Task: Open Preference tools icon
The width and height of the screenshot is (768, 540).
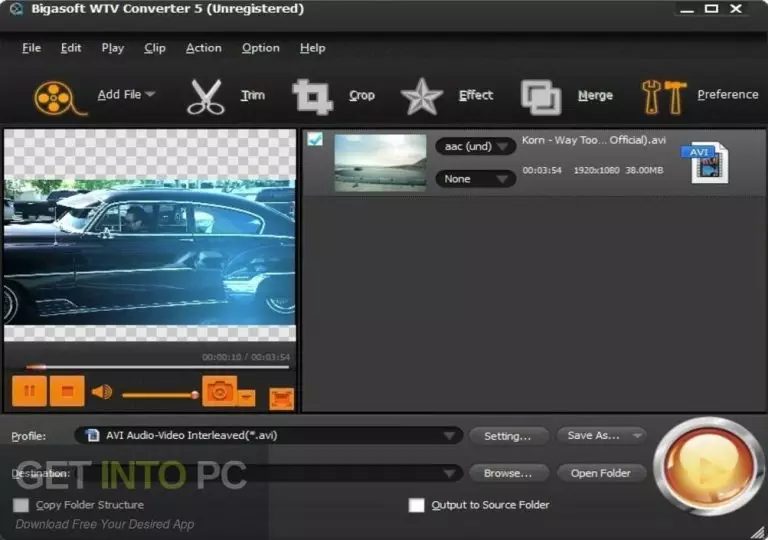Action: (x=663, y=97)
